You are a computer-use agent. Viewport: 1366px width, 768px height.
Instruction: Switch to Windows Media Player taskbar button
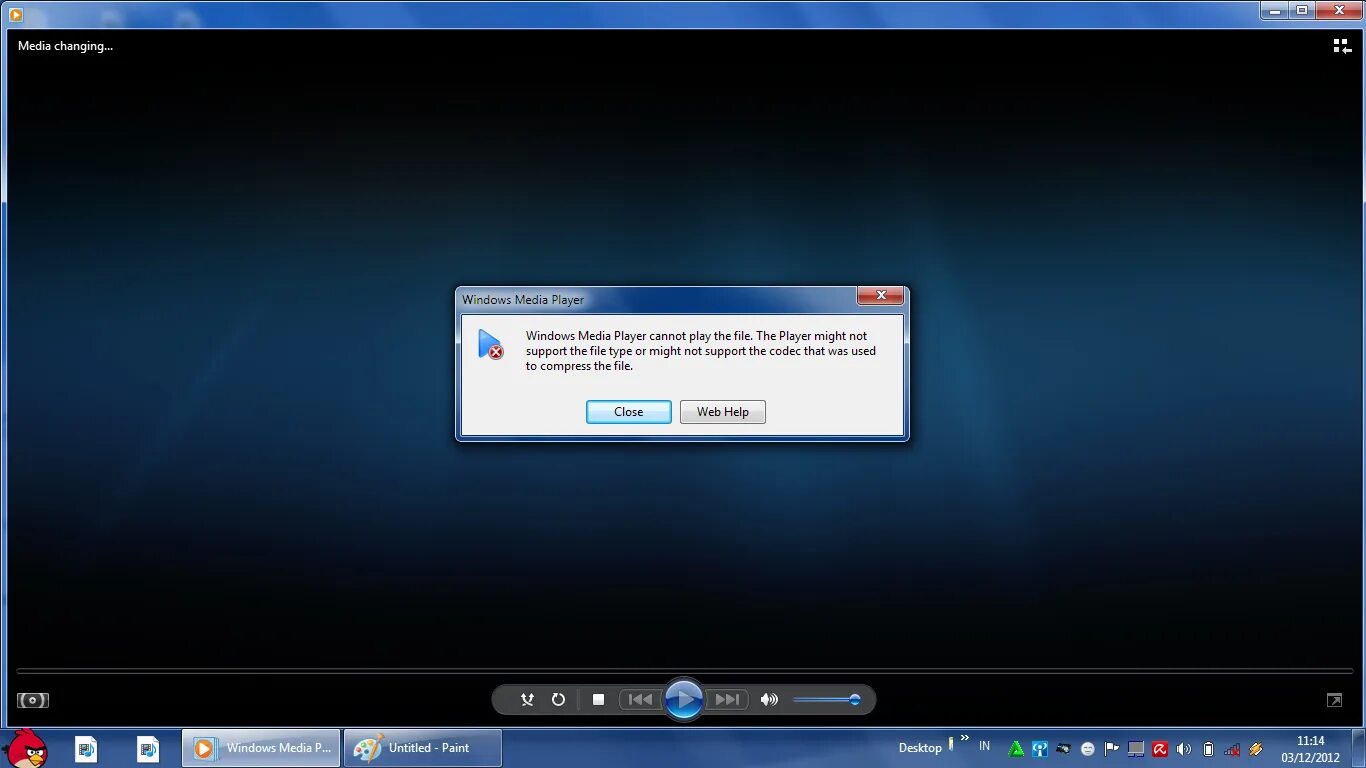[261, 748]
